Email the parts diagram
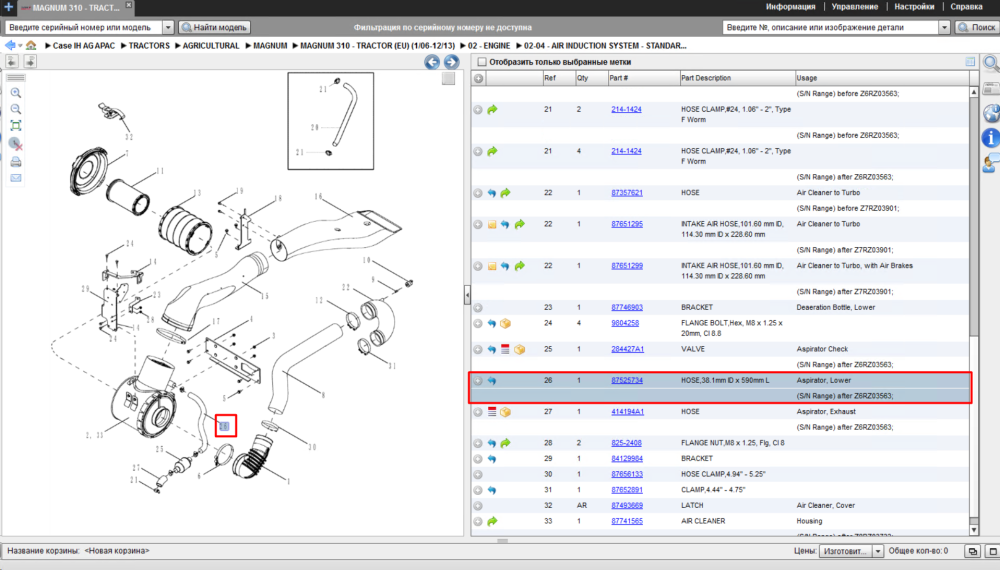Image resolution: width=1000 pixels, height=570 pixels. click(x=16, y=178)
